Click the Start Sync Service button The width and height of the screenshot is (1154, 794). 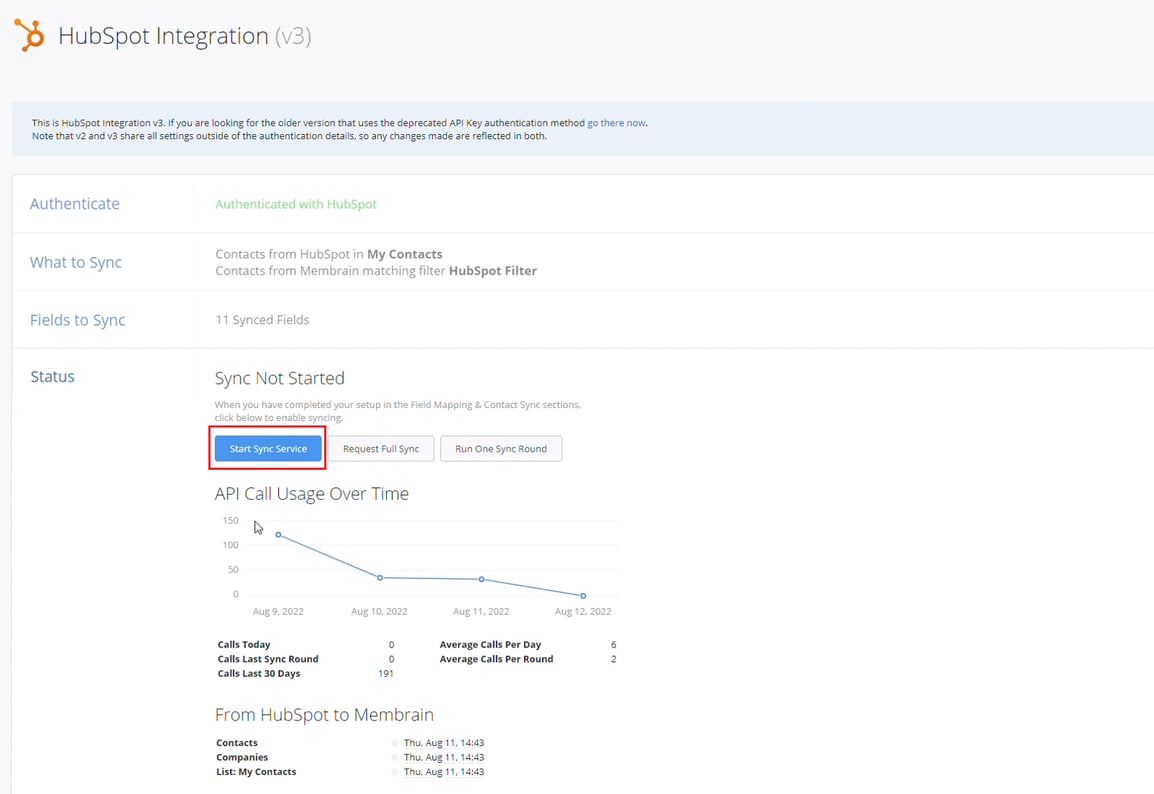coord(268,449)
